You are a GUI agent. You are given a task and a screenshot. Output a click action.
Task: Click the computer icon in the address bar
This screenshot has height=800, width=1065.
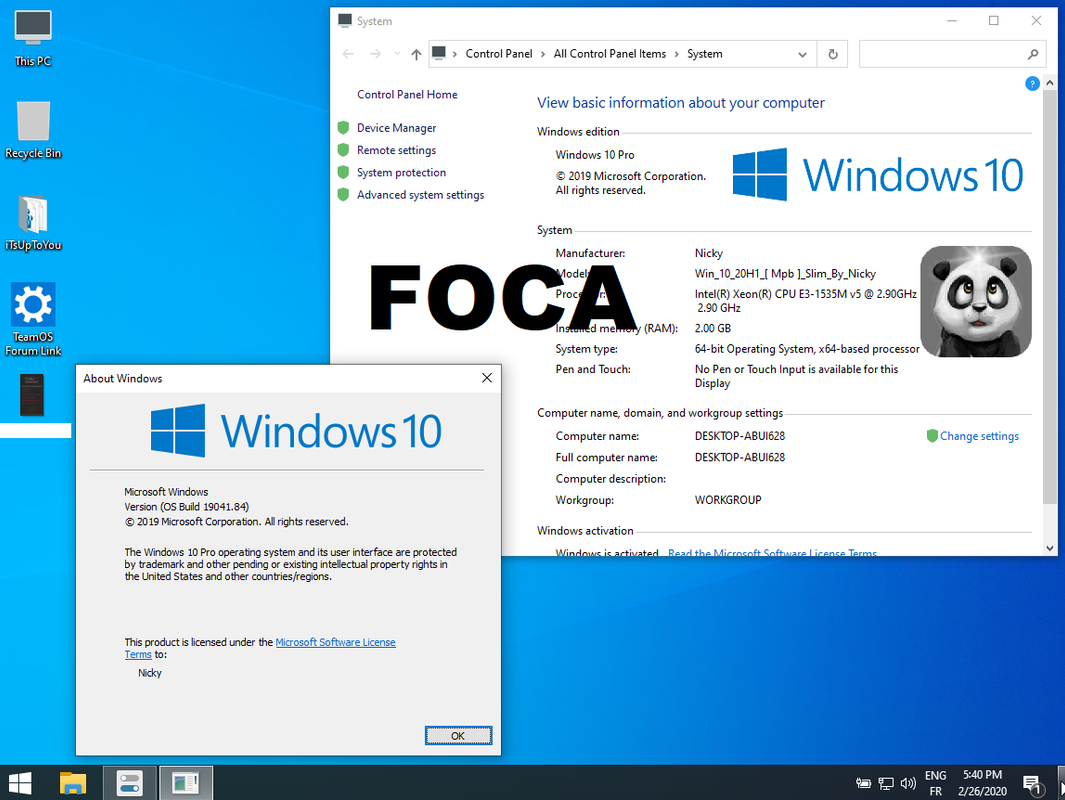click(x=439, y=52)
